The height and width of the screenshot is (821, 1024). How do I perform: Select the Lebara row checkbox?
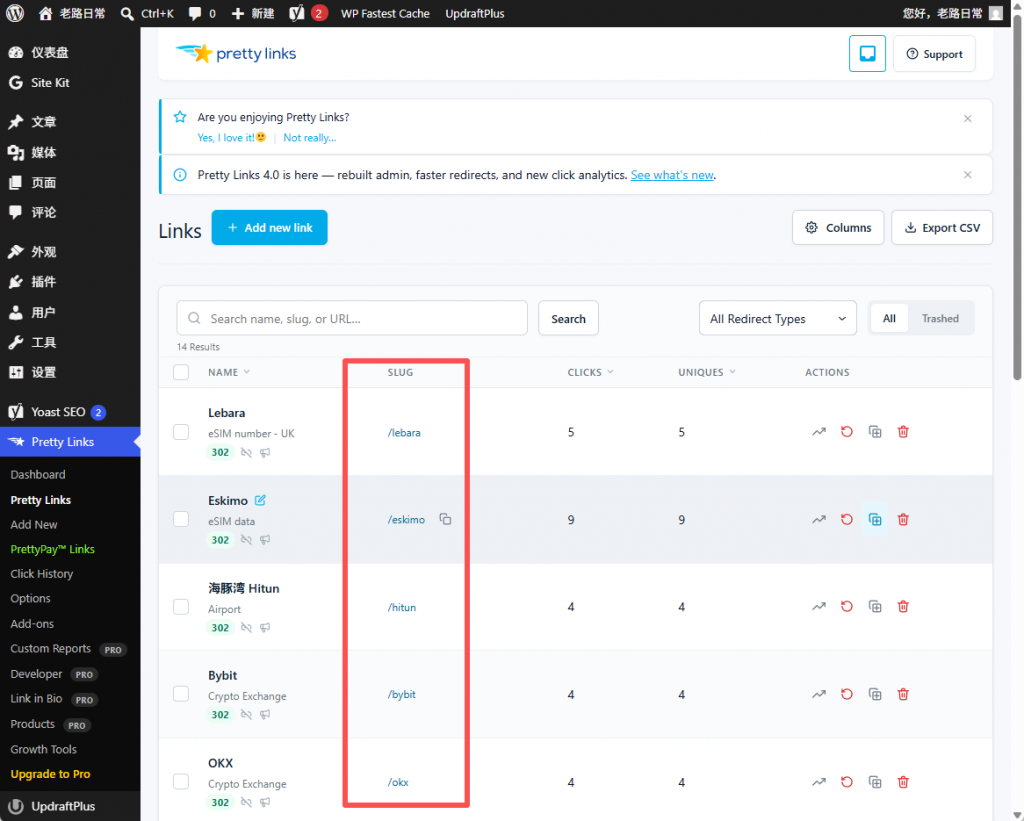pos(181,432)
